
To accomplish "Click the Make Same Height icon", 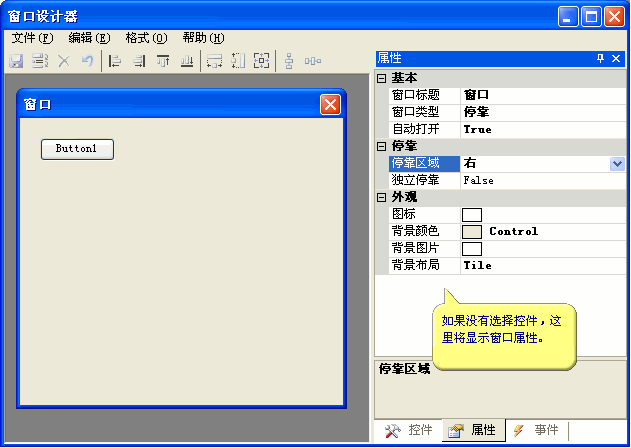I will coord(238,61).
